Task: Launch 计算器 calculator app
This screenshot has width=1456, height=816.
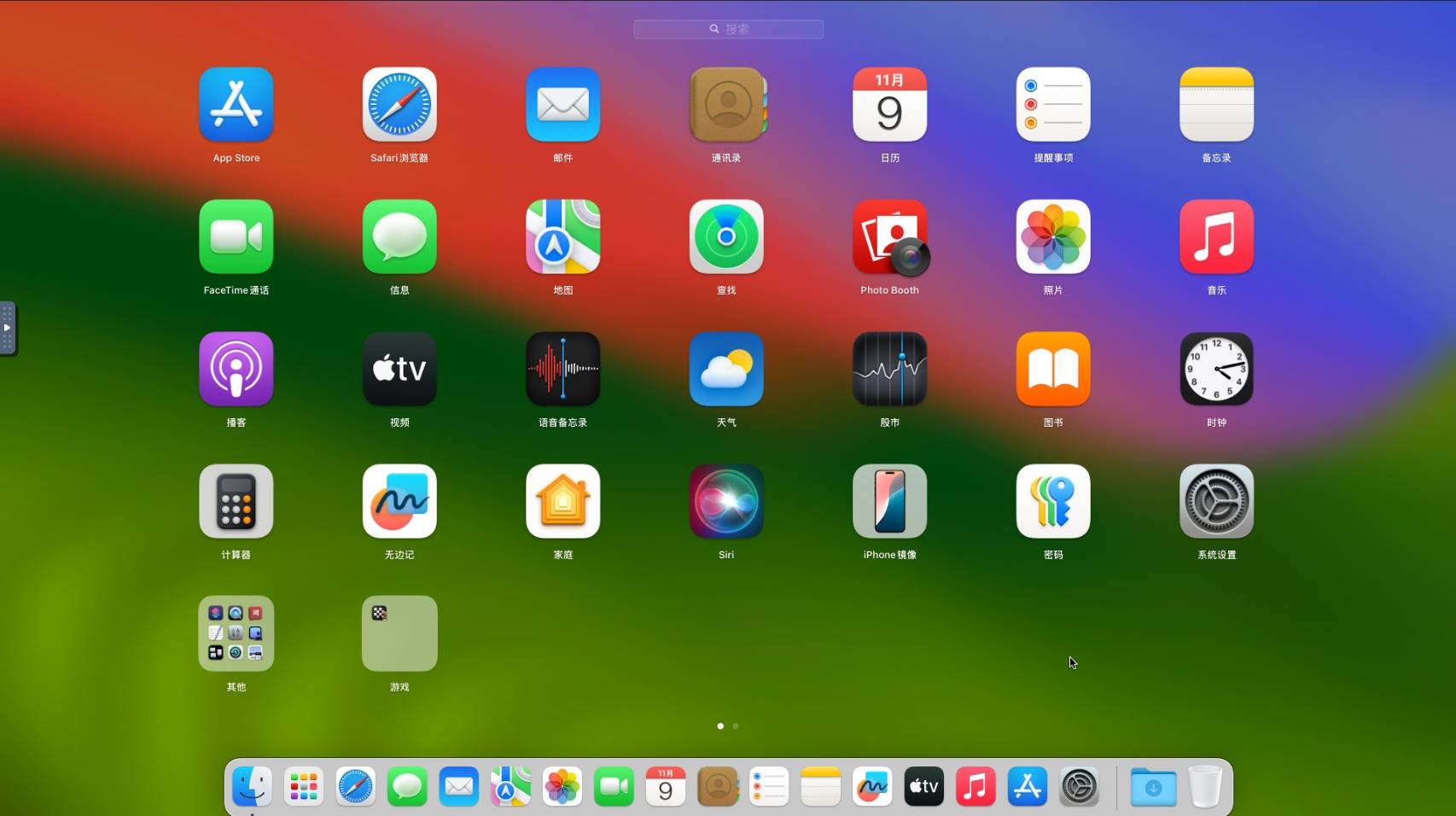Action: pyautogui.click(x=236, y=501)
